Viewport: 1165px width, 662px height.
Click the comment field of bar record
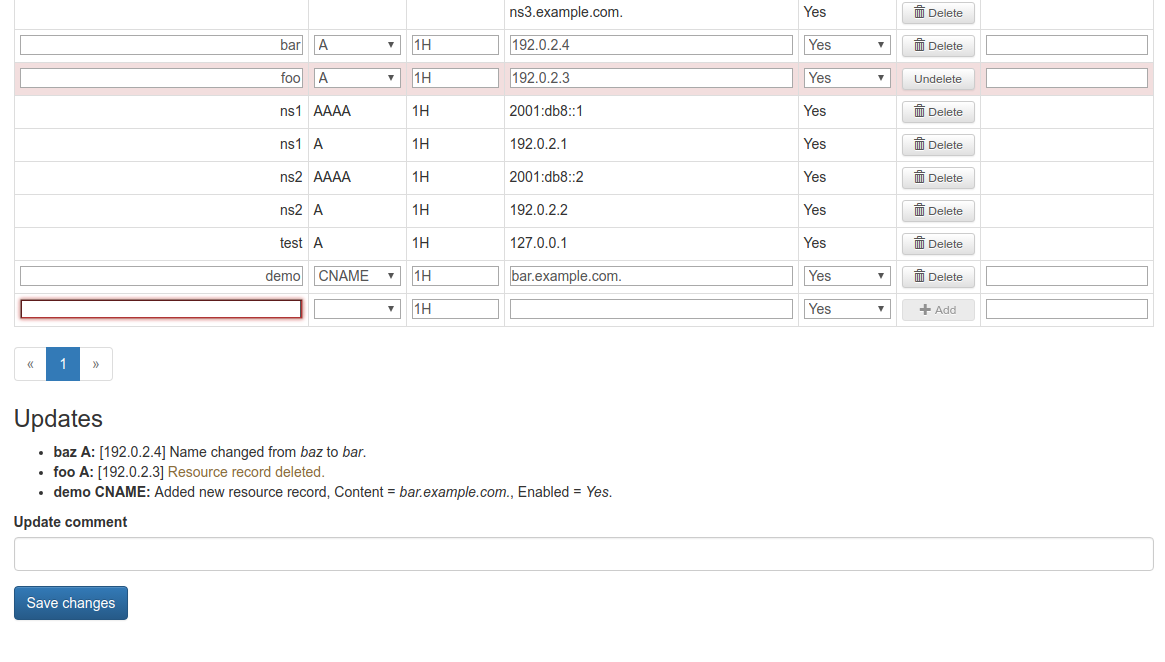[1066, 45]
